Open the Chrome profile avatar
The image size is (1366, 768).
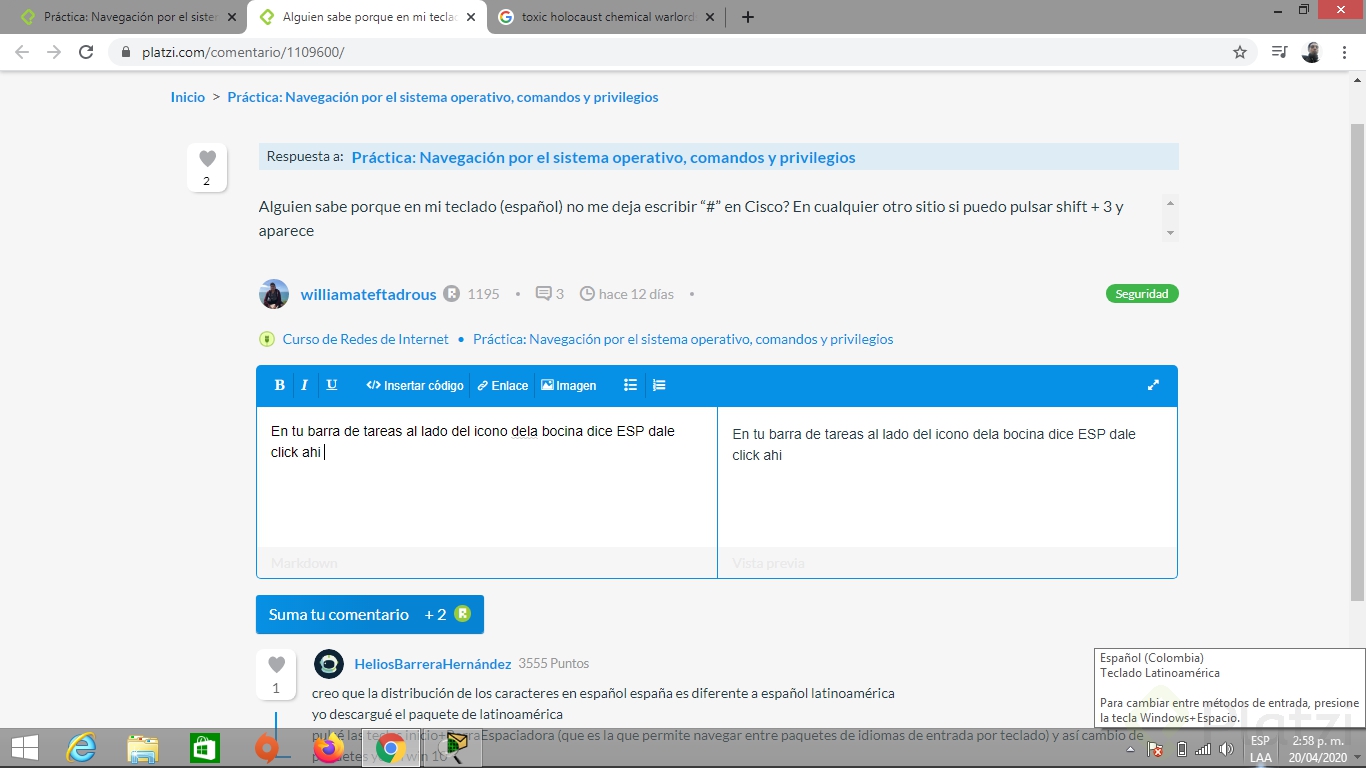click(x=1312, y=52)
